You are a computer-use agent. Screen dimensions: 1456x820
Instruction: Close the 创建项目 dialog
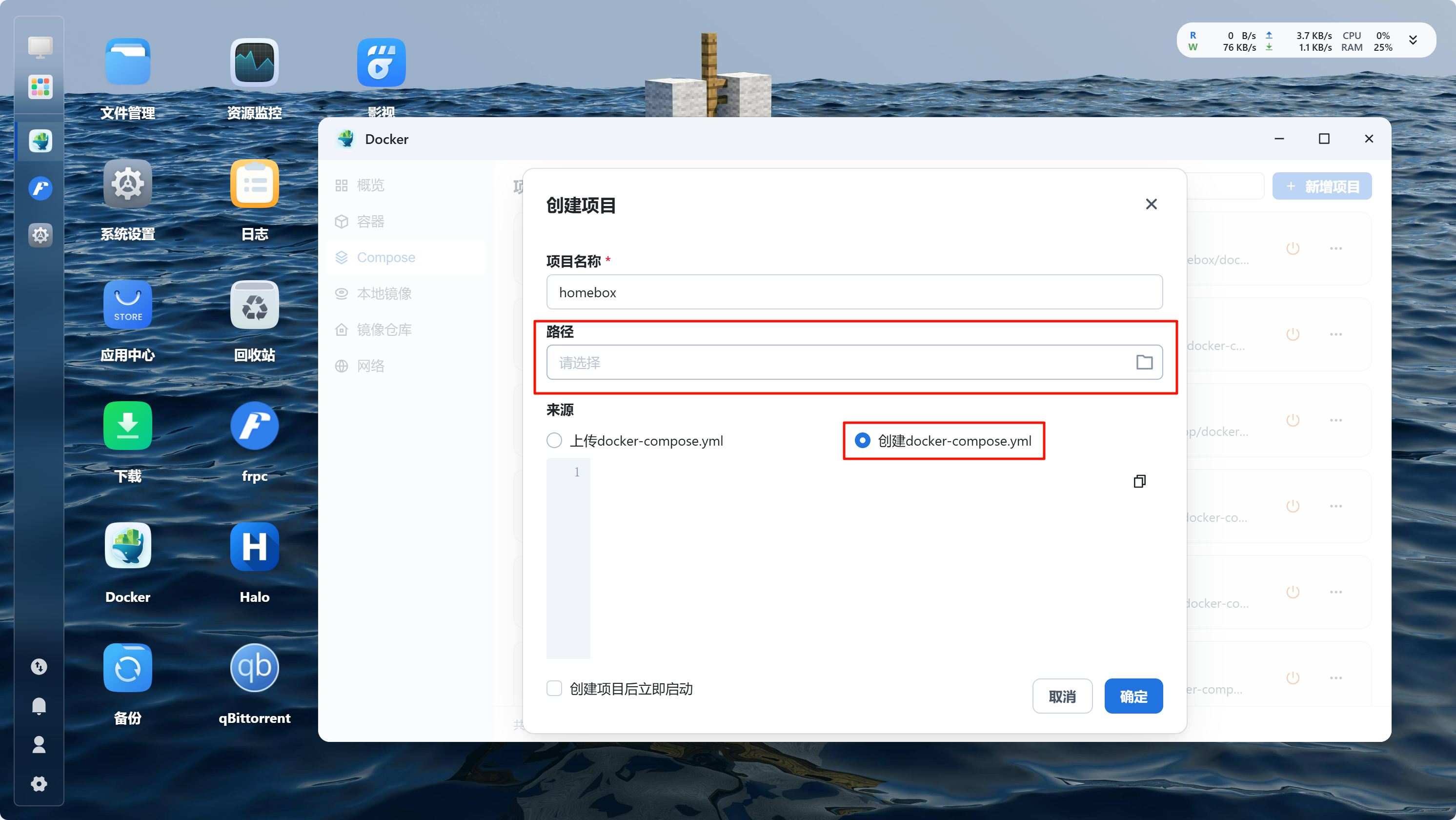tap(1151, 204)
